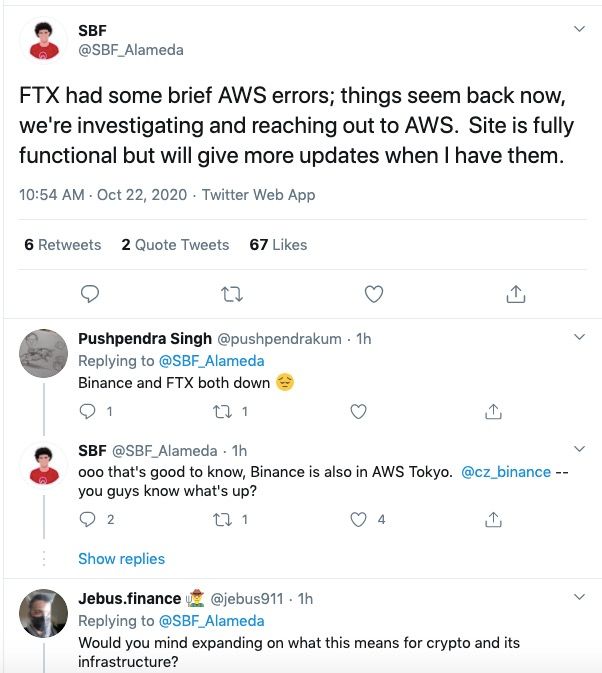This screenshot has width=602, height=673.
Task: View the 2 Quote Tweets list
Action: pos(175,245)
